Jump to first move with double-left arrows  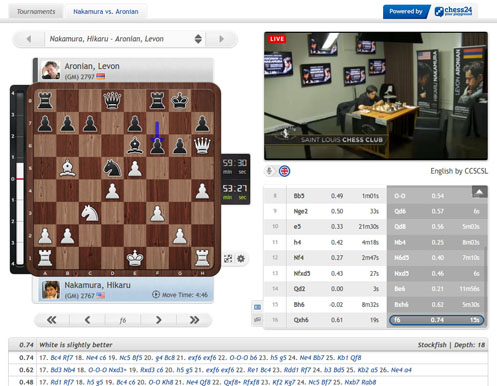[52, 320]
